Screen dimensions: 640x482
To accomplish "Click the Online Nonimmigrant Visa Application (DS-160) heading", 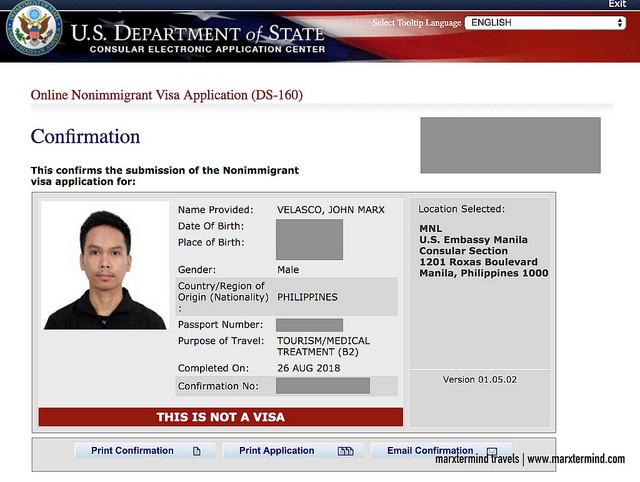I will [x=167, y=95].
